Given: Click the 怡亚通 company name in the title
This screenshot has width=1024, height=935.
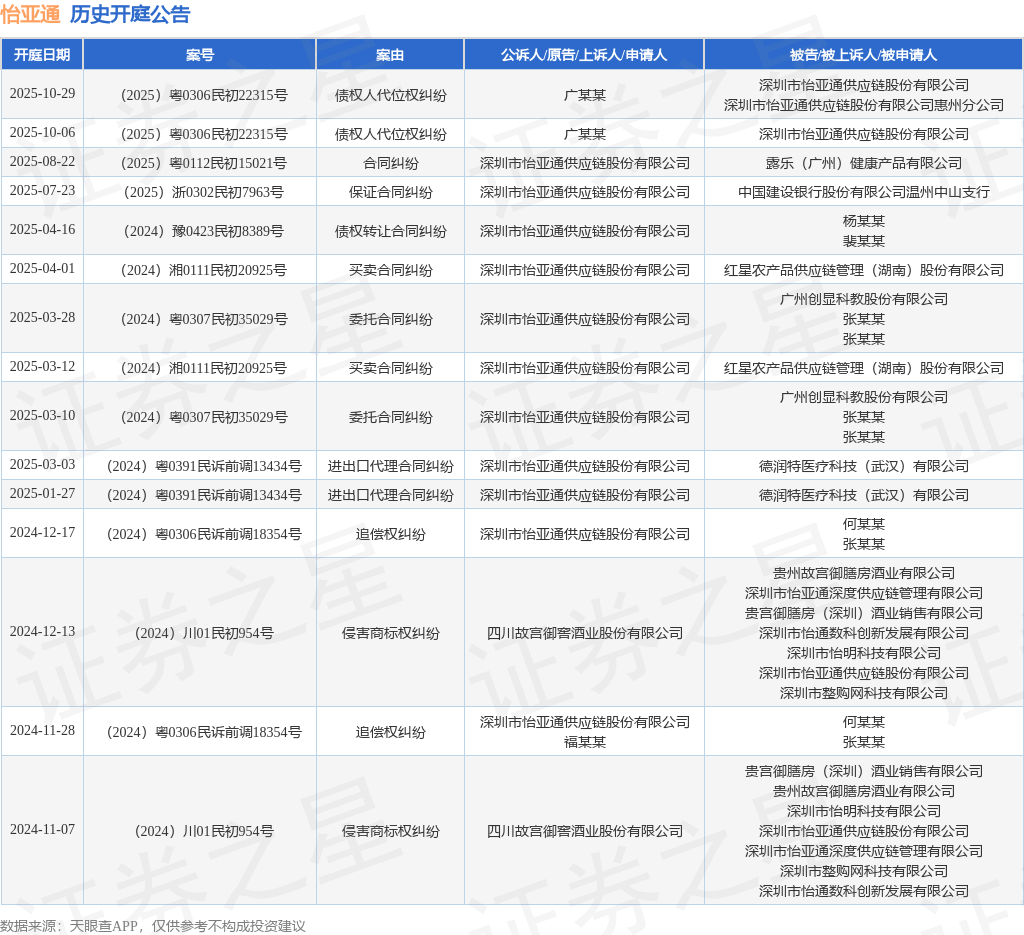Looking at the screenshot, I should (30, 14).
